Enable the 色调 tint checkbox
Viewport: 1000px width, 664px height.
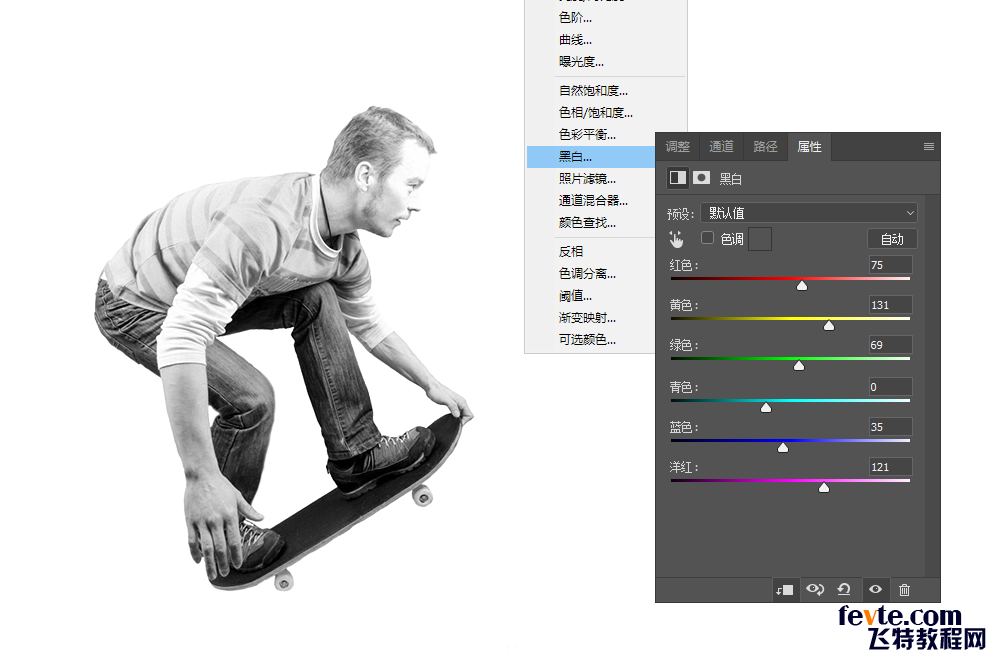tap(707, 238)
